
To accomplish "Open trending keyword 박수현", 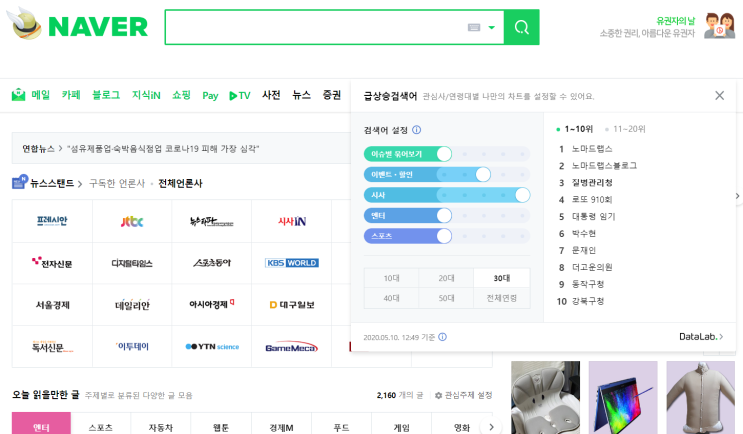I will [584, 234].
